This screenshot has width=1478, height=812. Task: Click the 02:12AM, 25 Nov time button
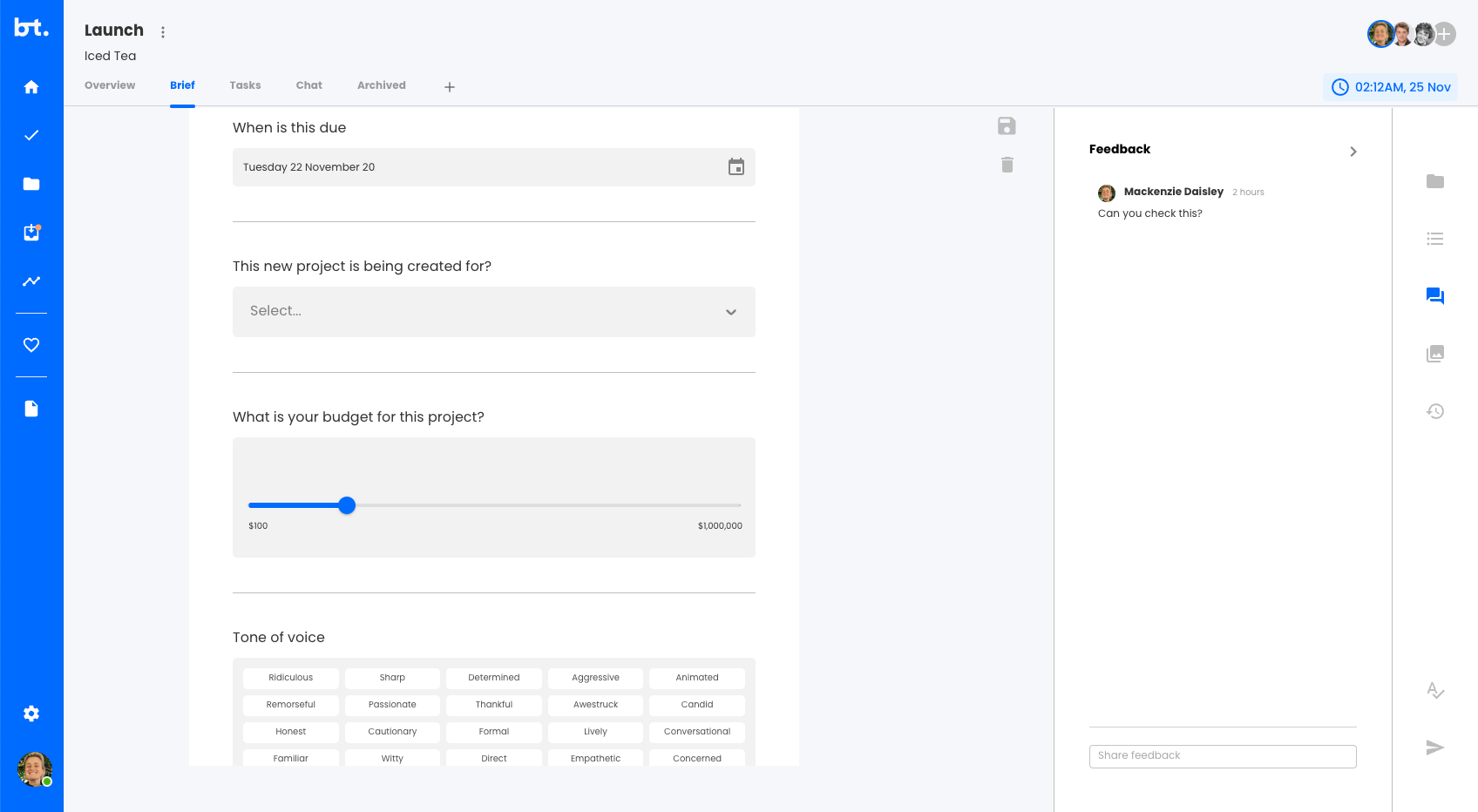[1391, 87]
